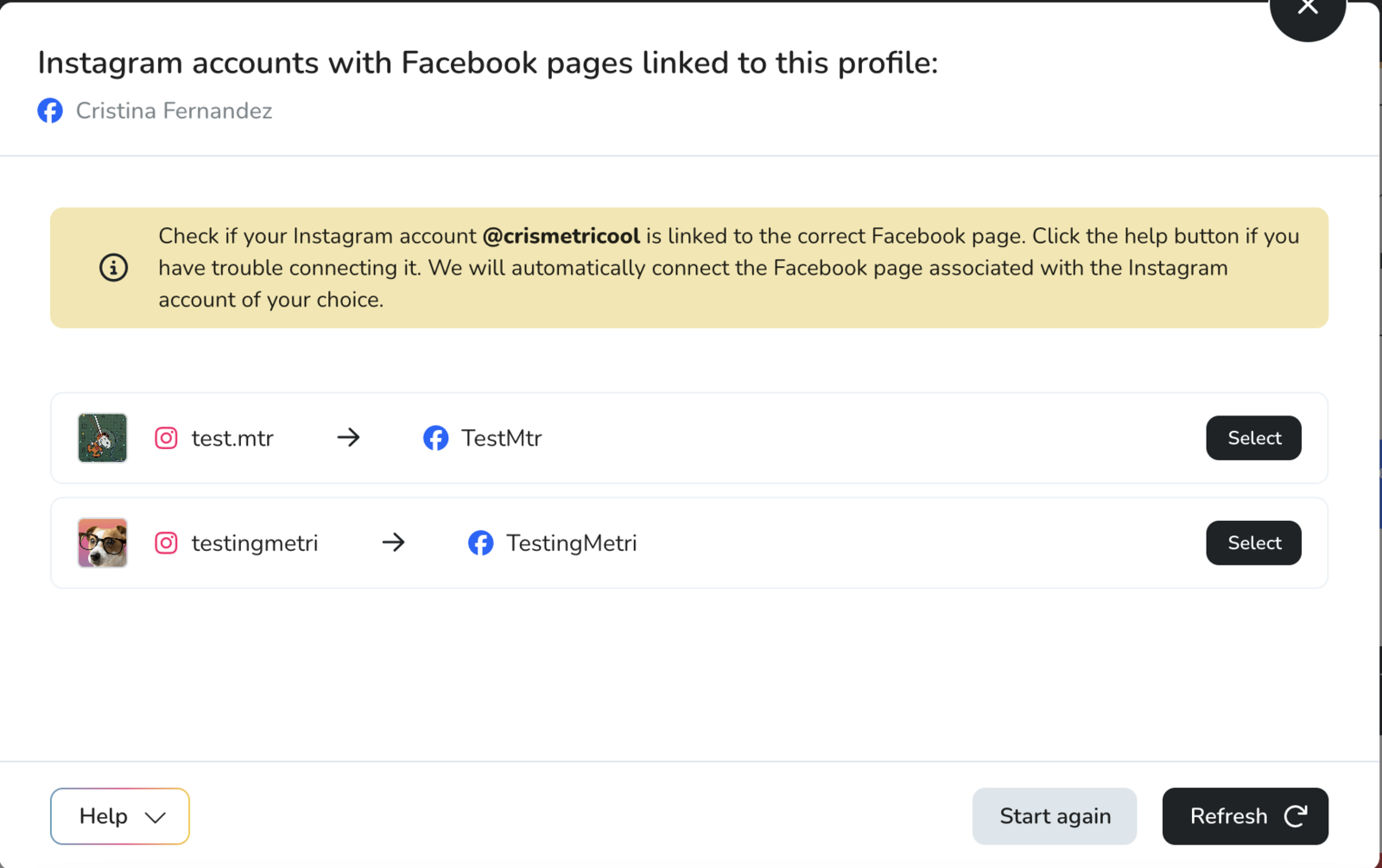
Task: Expand the Help chevron arrow
Action: pyautogui.click(x=155, y=817)
